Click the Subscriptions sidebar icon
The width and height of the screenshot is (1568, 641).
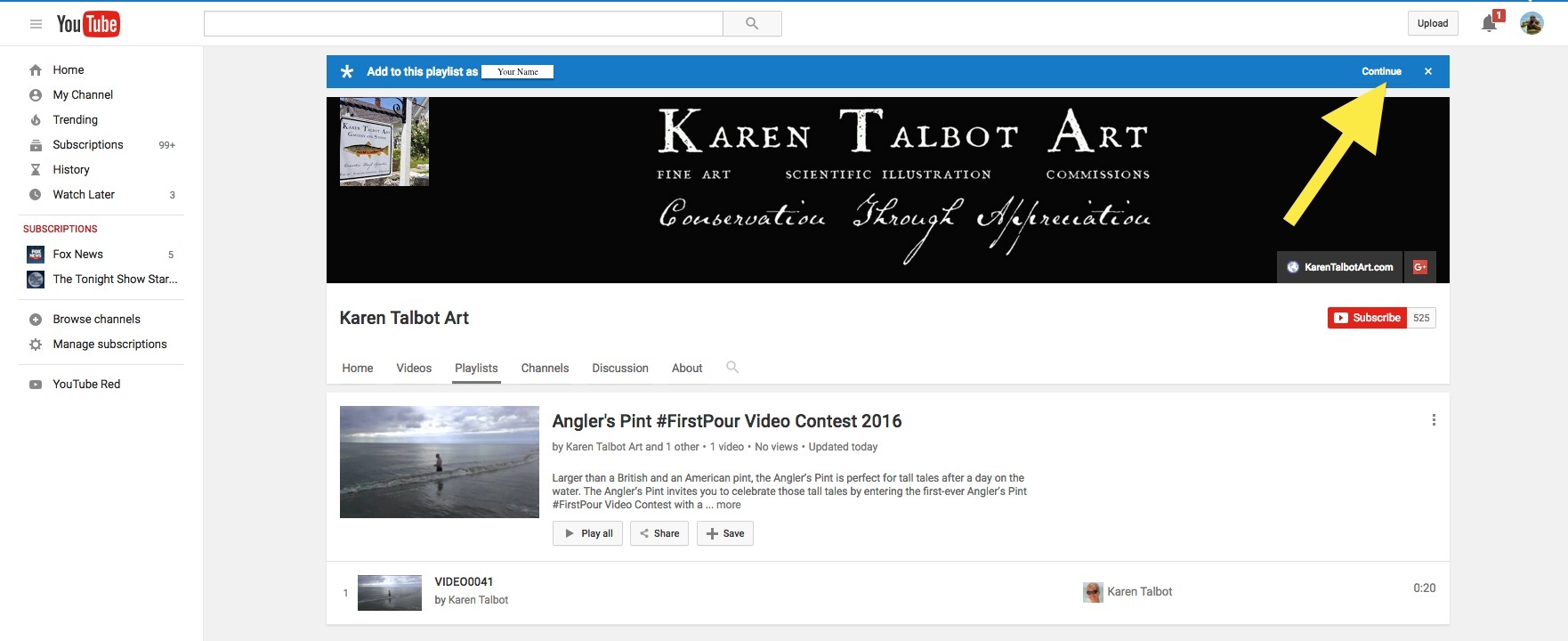(36, 145)
